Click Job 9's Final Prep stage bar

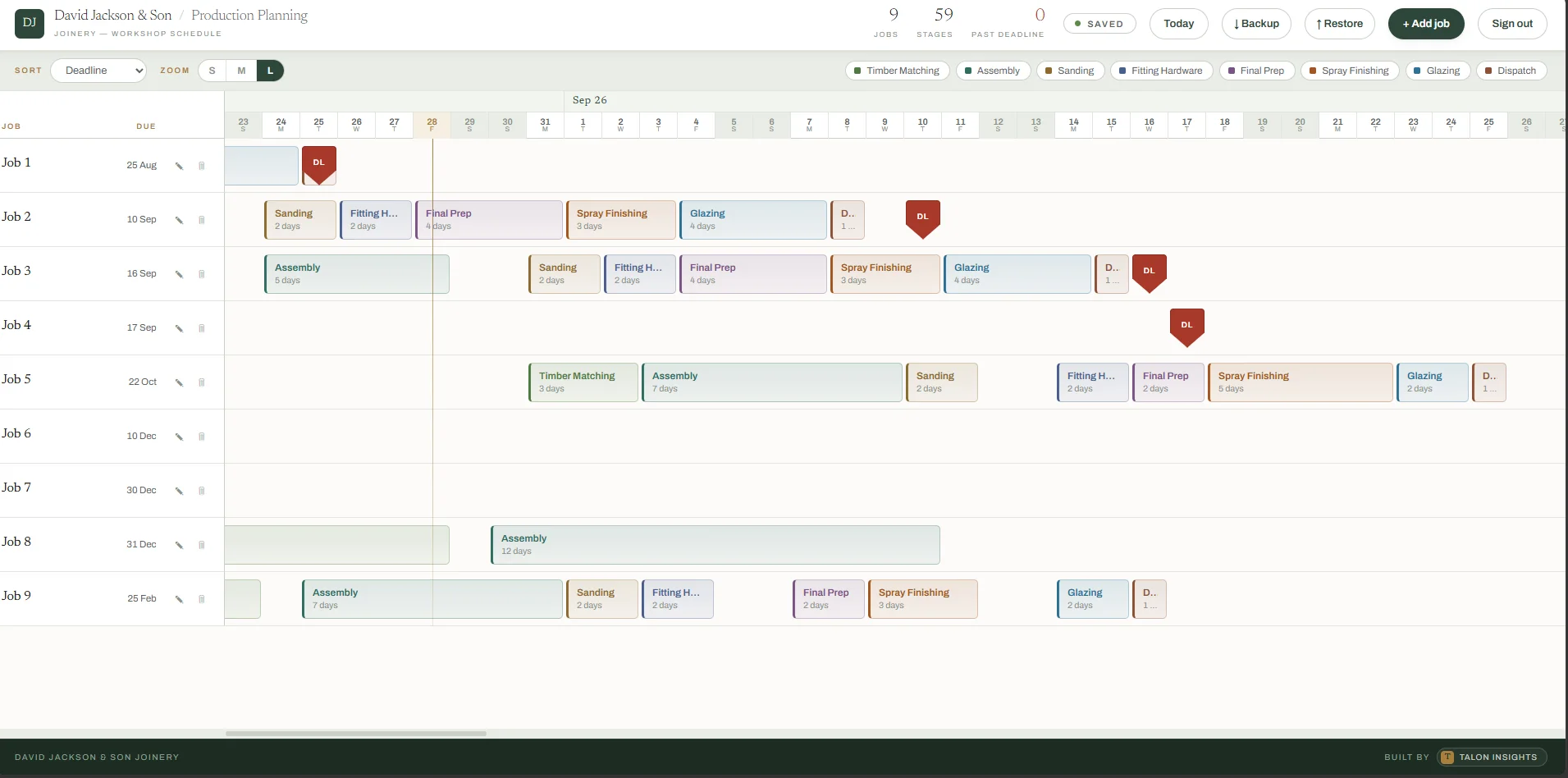[x=829, y=599]
